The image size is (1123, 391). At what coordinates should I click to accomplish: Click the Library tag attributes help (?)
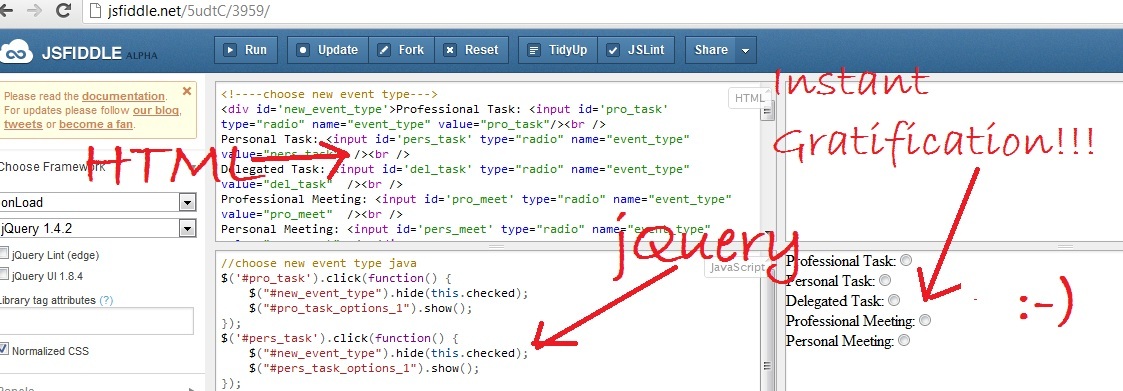click(105, 300)
